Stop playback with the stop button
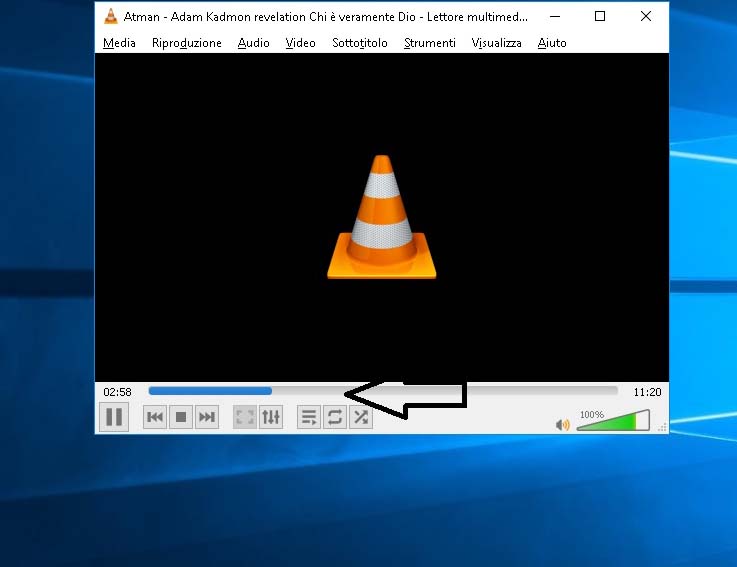 (x=181, y=417)
